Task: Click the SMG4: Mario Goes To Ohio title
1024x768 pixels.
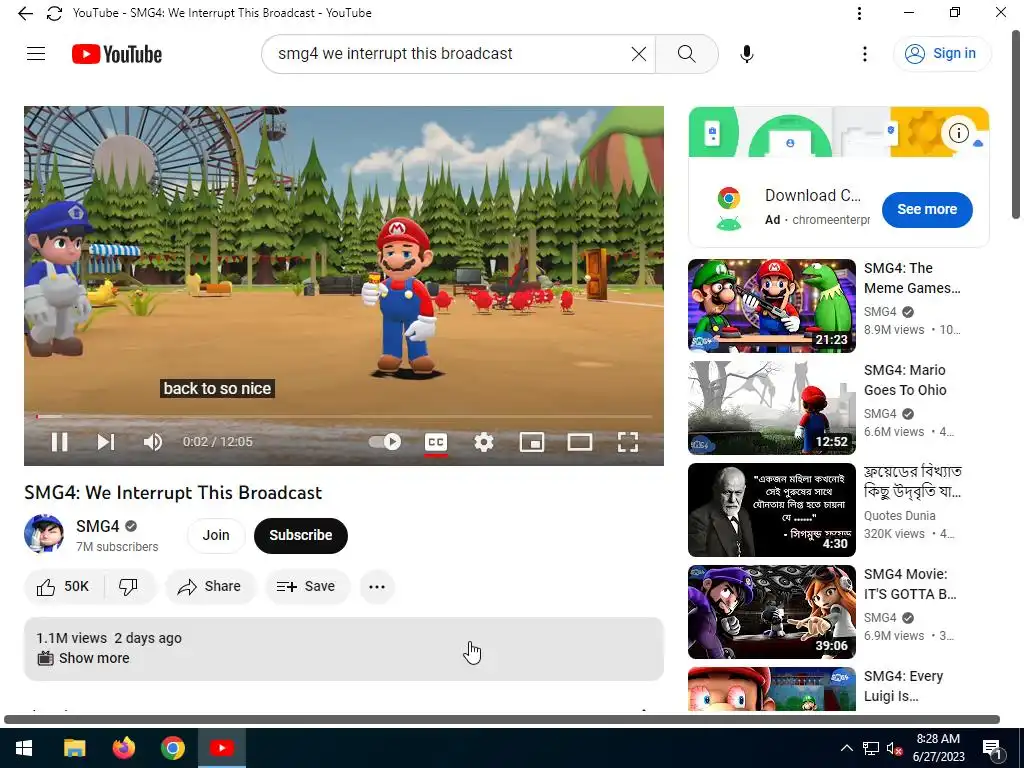Action: tap(904, 380)
